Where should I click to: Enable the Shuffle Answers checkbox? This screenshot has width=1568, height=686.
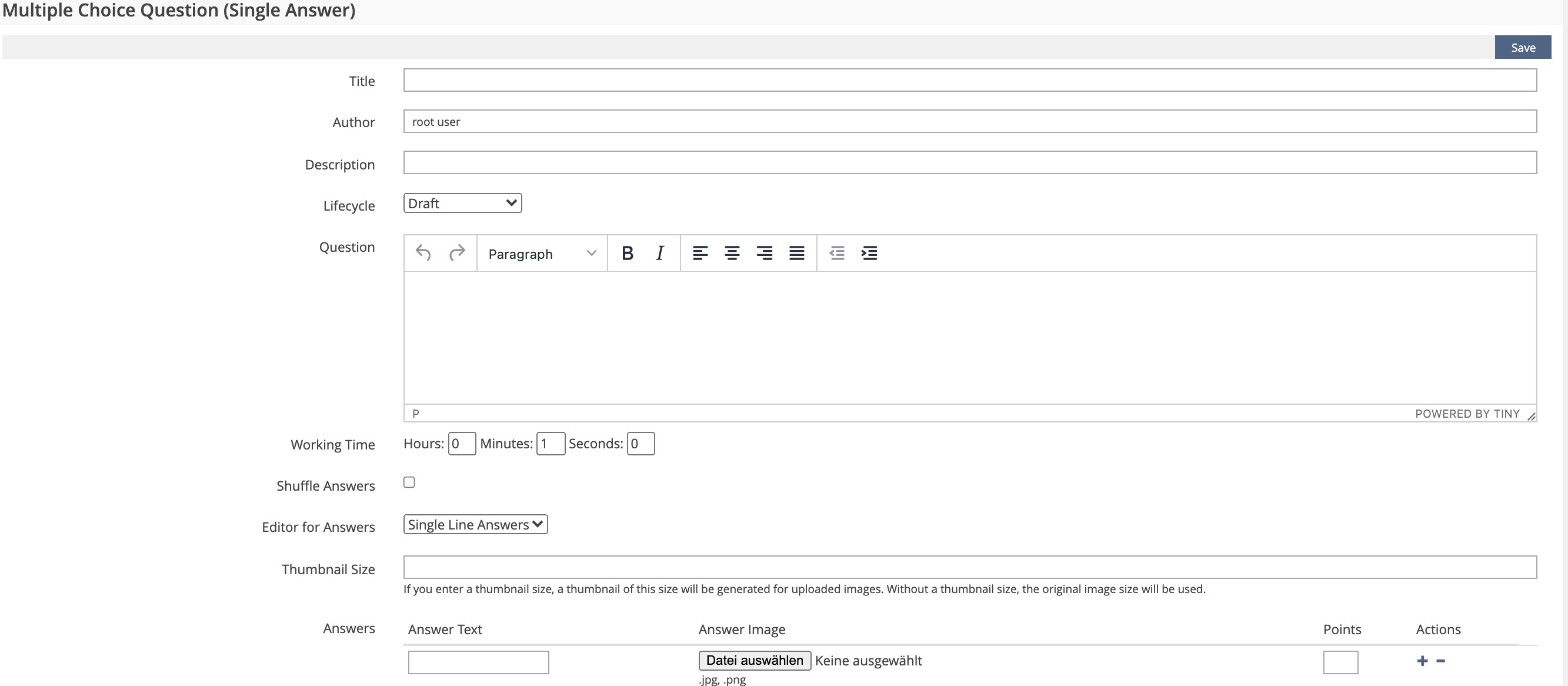click(x=409, y=482)
